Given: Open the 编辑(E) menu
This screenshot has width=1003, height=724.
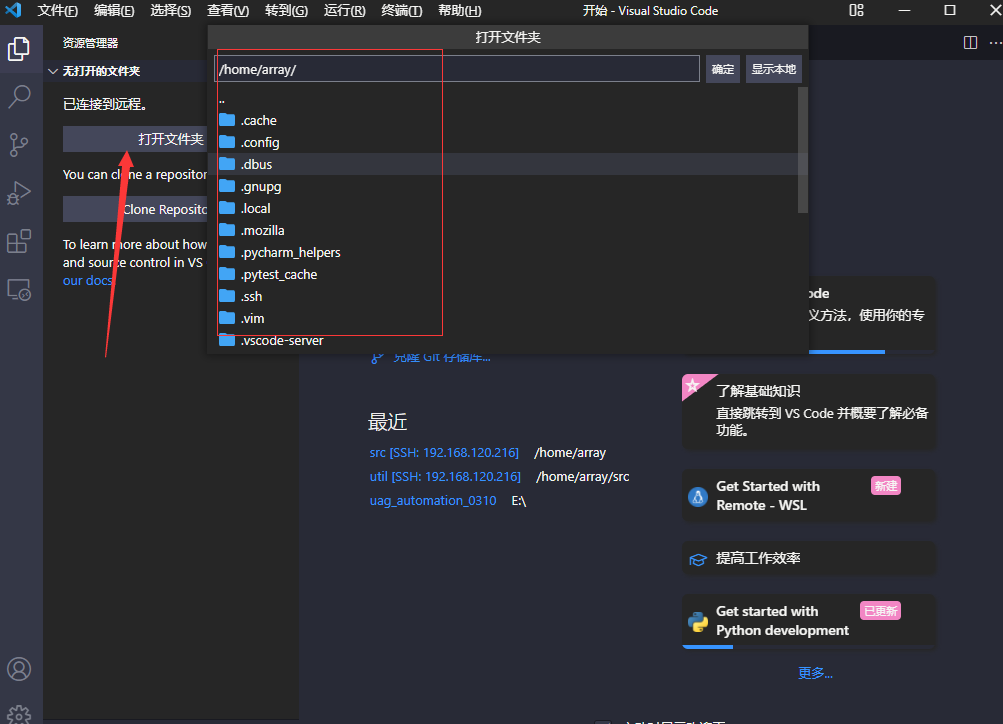Looking at the screenshot, I should (114, 11).
